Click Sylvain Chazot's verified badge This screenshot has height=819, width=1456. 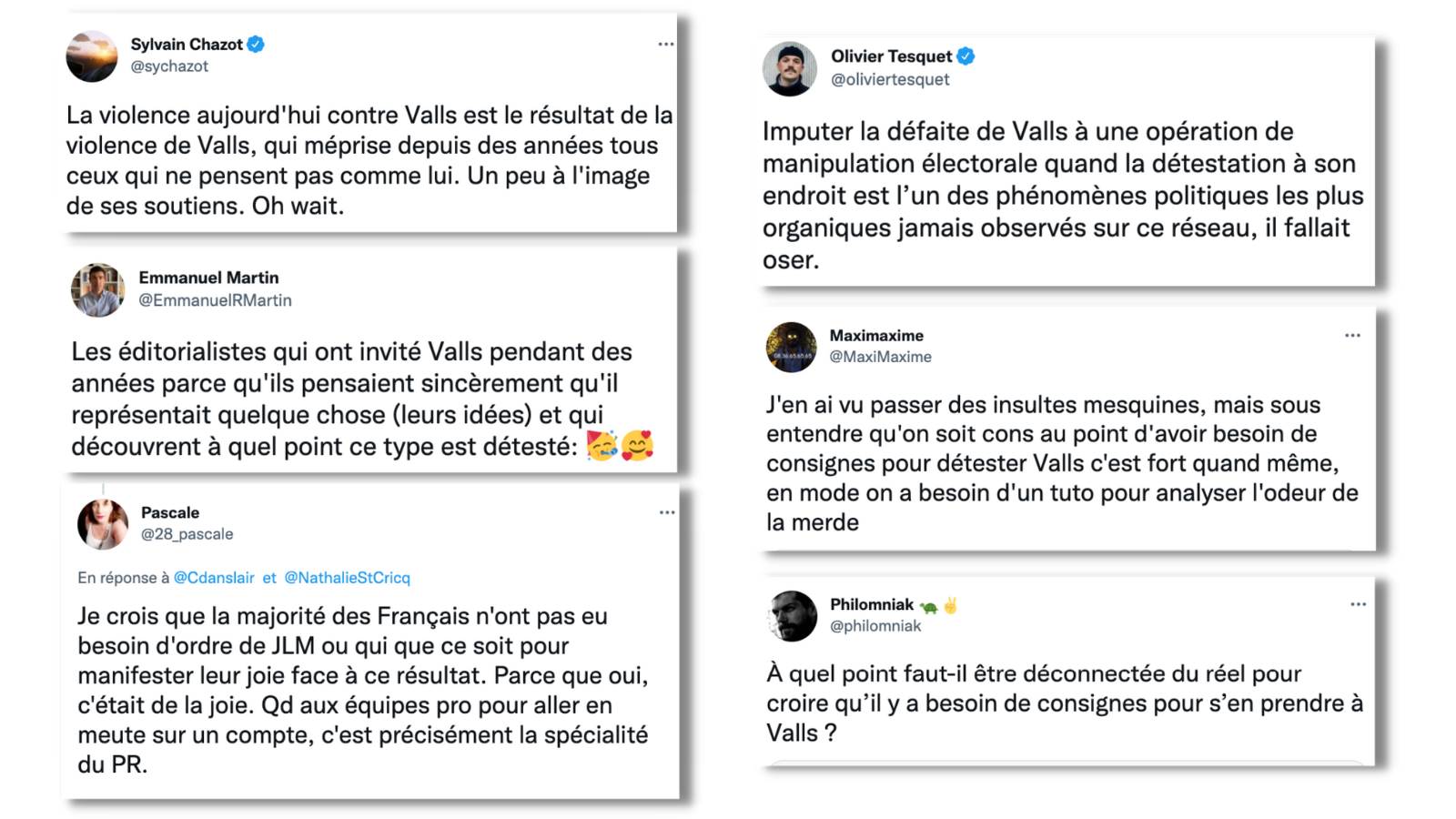[257, 44]
